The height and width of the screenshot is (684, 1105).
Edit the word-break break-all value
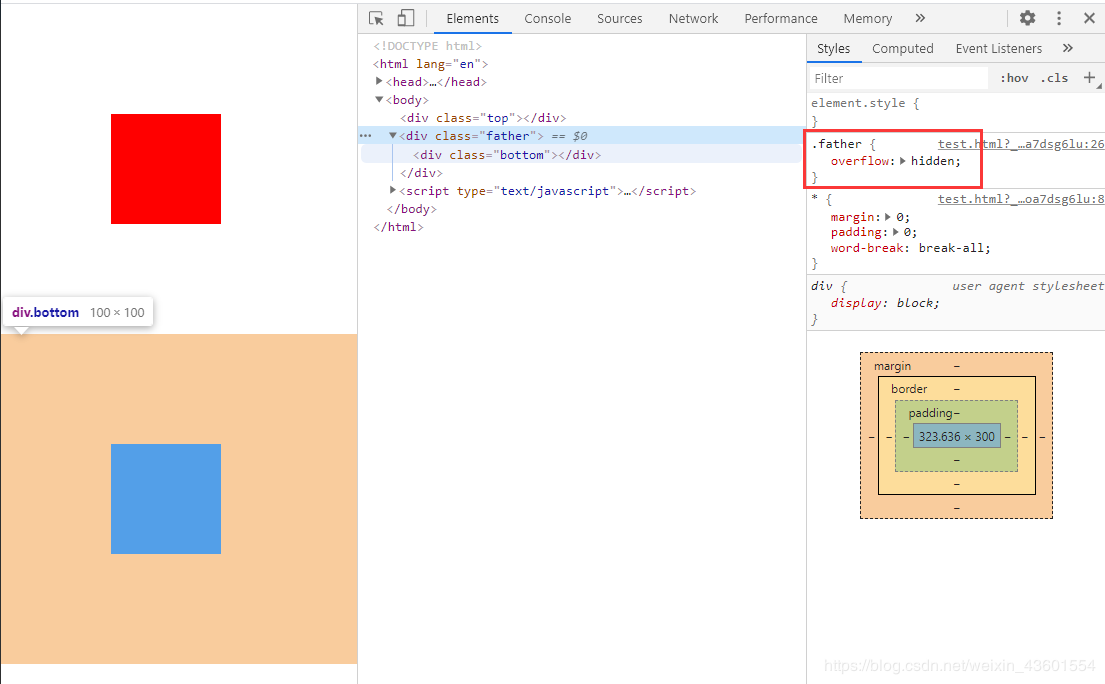[951, 248]
